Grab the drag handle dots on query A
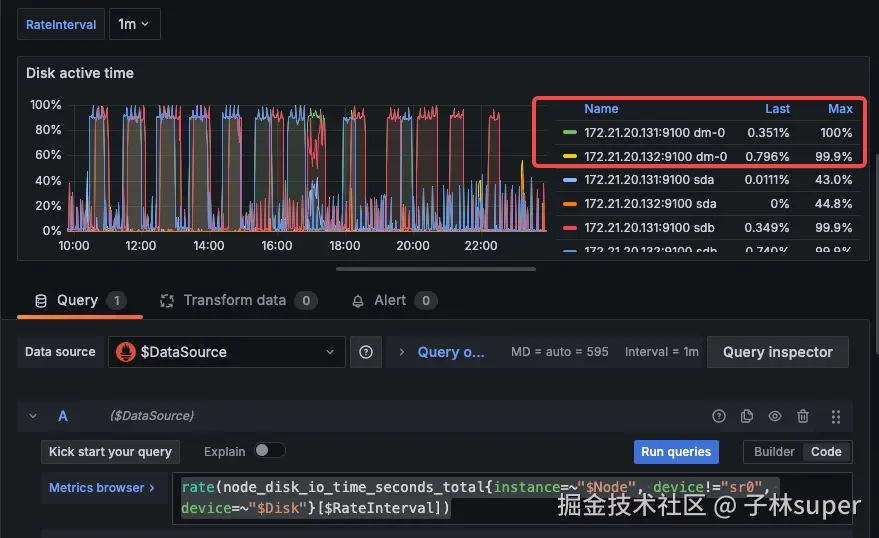The image size is (879, 538). (836, 416)
